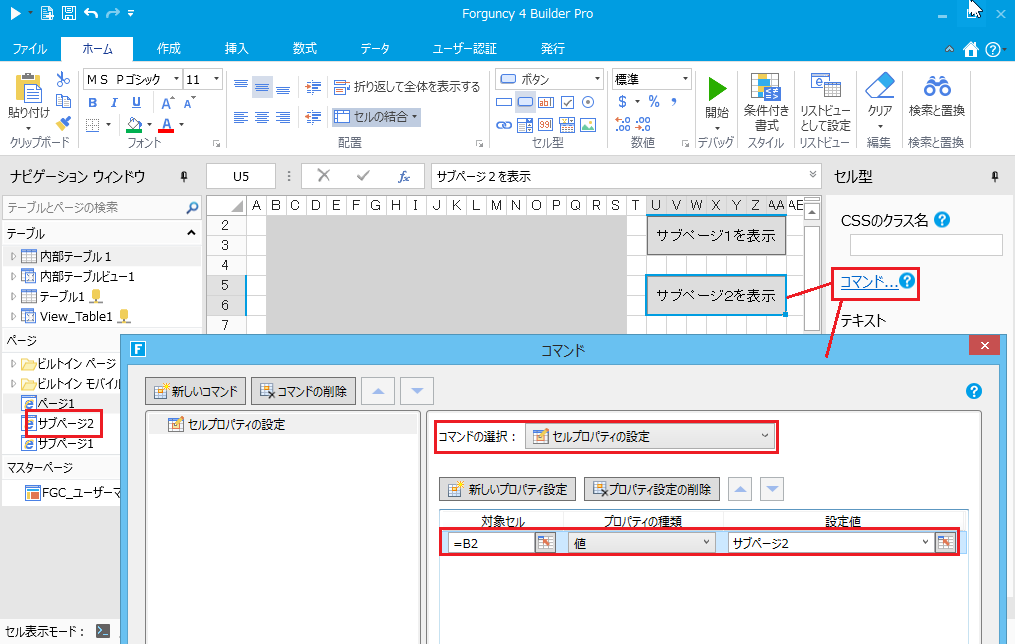Toggle Bold formatting
Image resolution: width=1015 pixels, height=644 pixels.
point(93,102)
